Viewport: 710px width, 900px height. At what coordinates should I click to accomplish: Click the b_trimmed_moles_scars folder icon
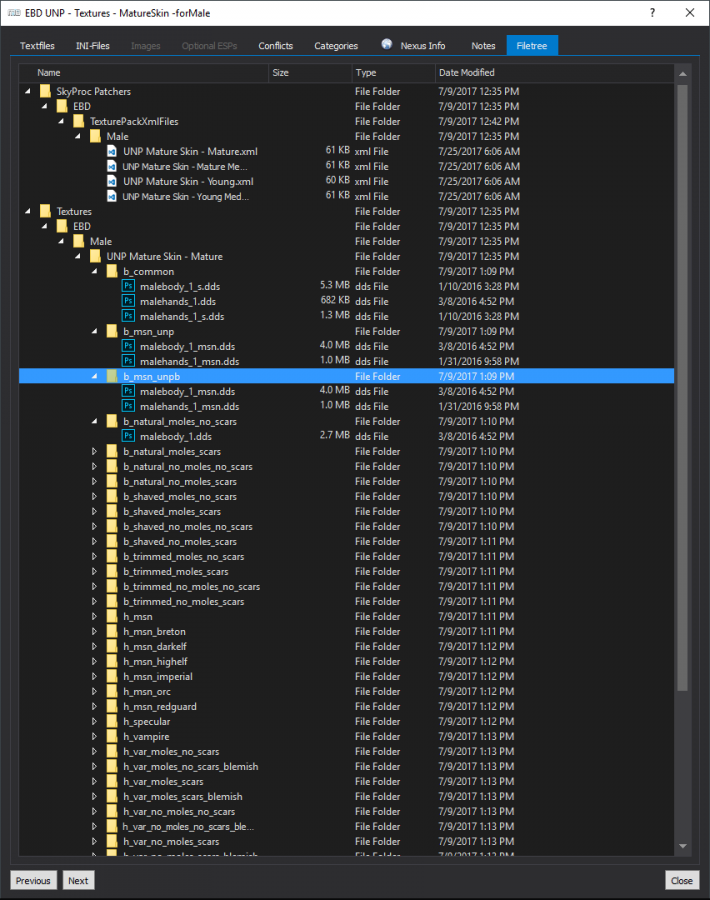coord(112,571)
